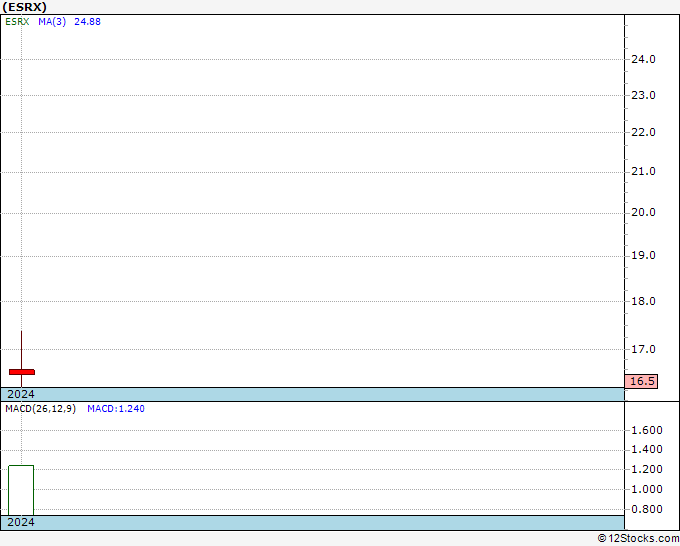Viewport: 680px width, 546px height.
Task: Click the MACD(26,12,9) indicator label
Action: coord(40,409)
